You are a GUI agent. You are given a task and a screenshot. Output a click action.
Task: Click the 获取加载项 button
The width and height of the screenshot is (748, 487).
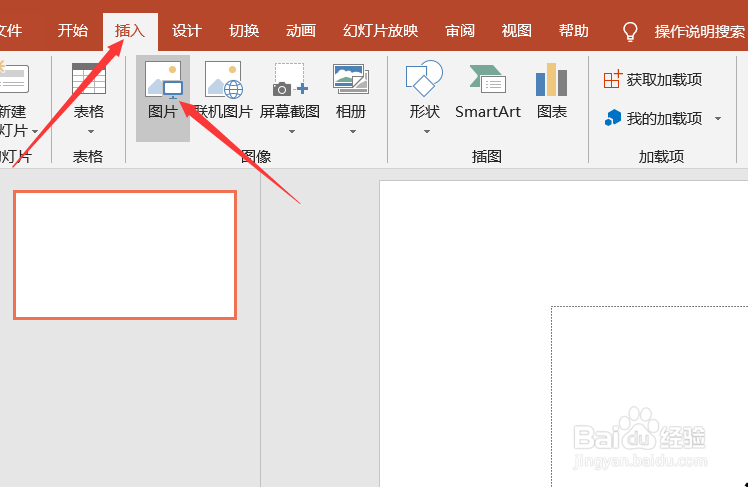(x=653, y=79)
